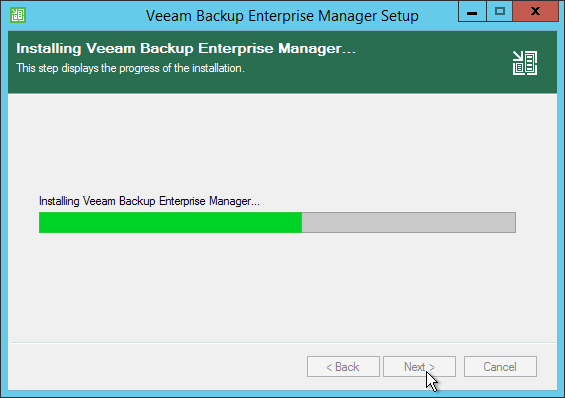Click the right edge of the progress bar
The width and height of the screenshot is (565, 398).
point(515,222)
